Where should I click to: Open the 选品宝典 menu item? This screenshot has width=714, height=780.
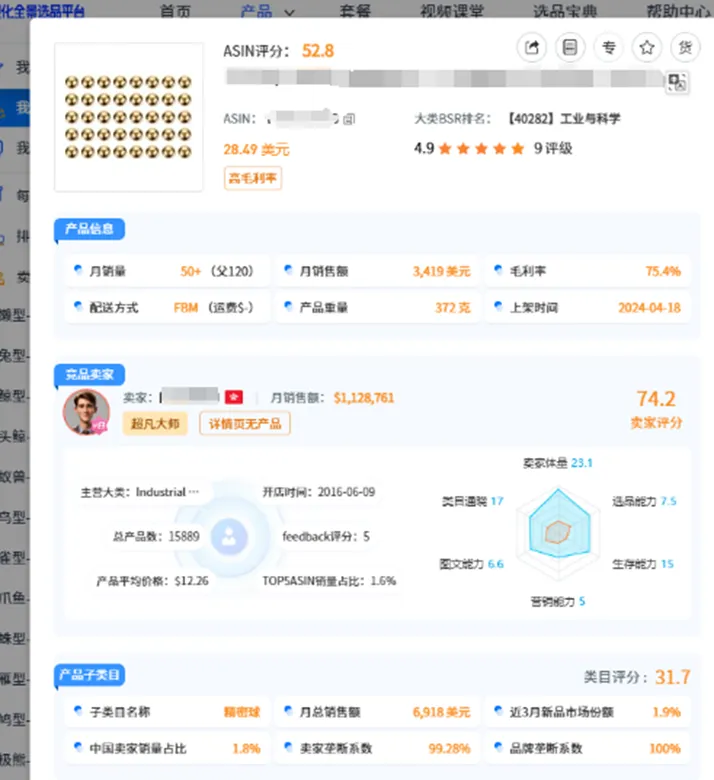point(565,11)
